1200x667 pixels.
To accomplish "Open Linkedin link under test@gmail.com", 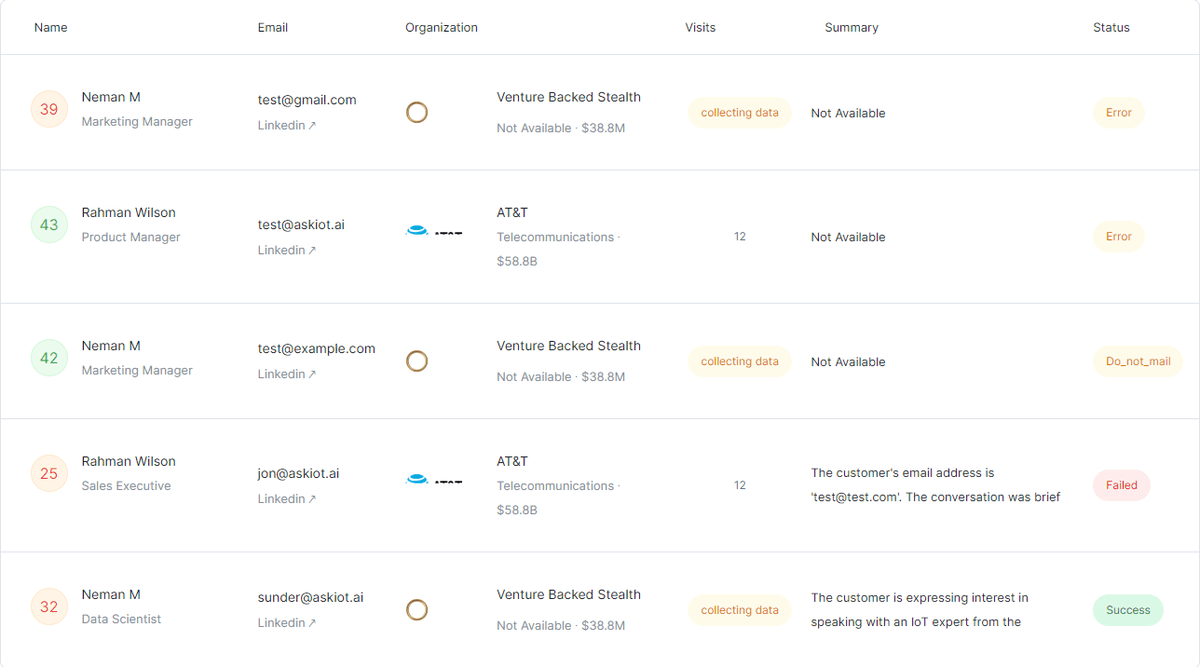I will point(286,125).
